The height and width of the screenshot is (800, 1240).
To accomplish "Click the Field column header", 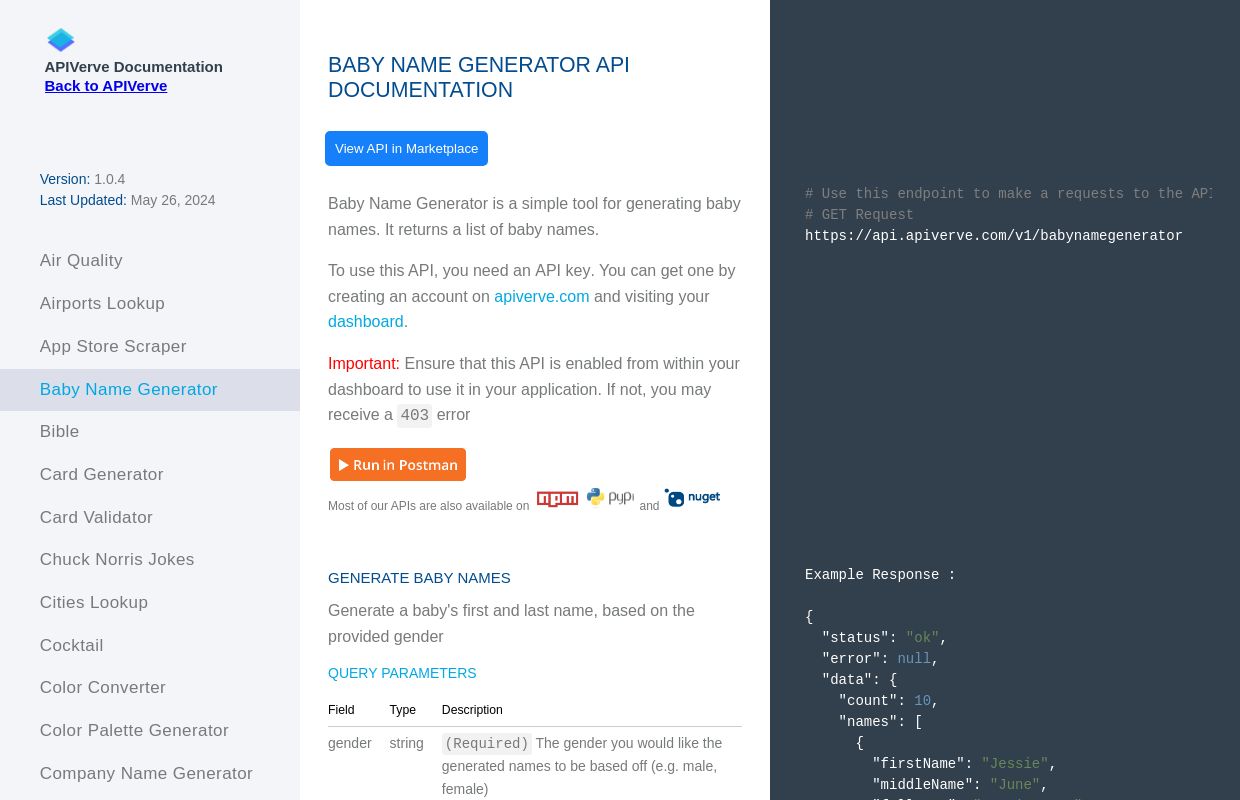I will pyautogui.click(x=341, y=710).
